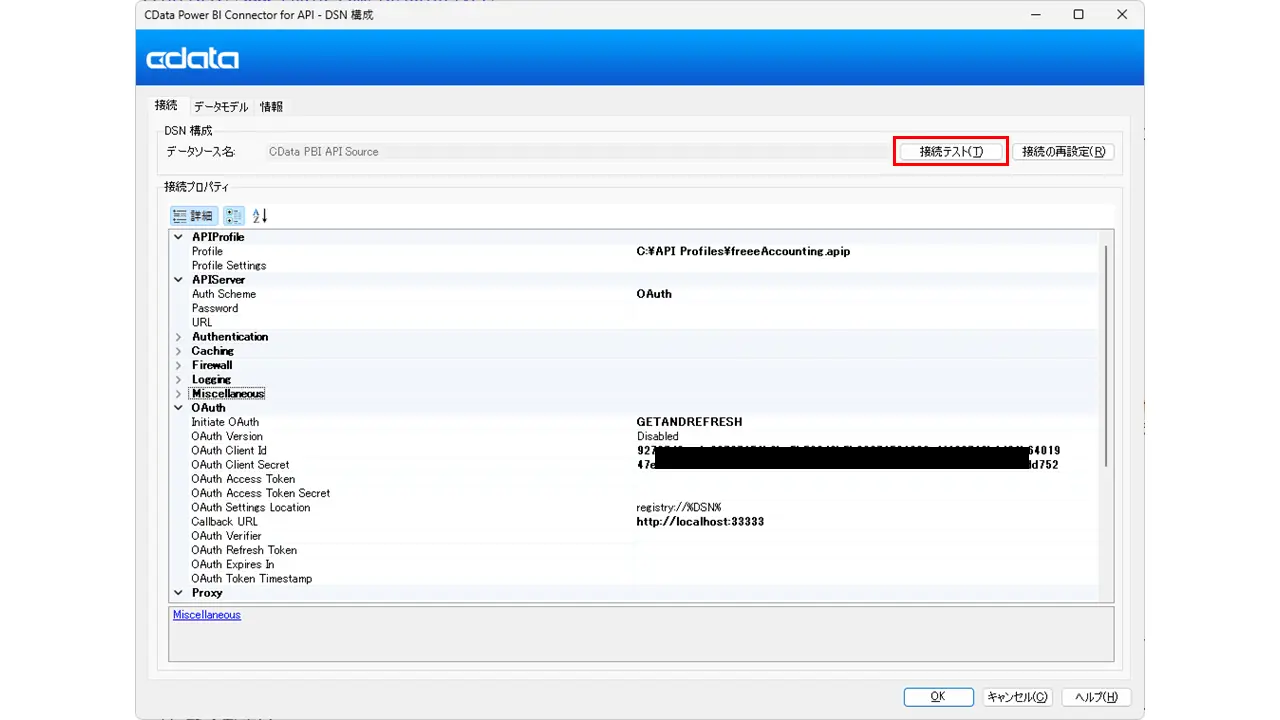The height and width of the screenshot is (720, 1280).
Task: Click the Disabled value for OAuth Version
Action: tap(658, 437)
